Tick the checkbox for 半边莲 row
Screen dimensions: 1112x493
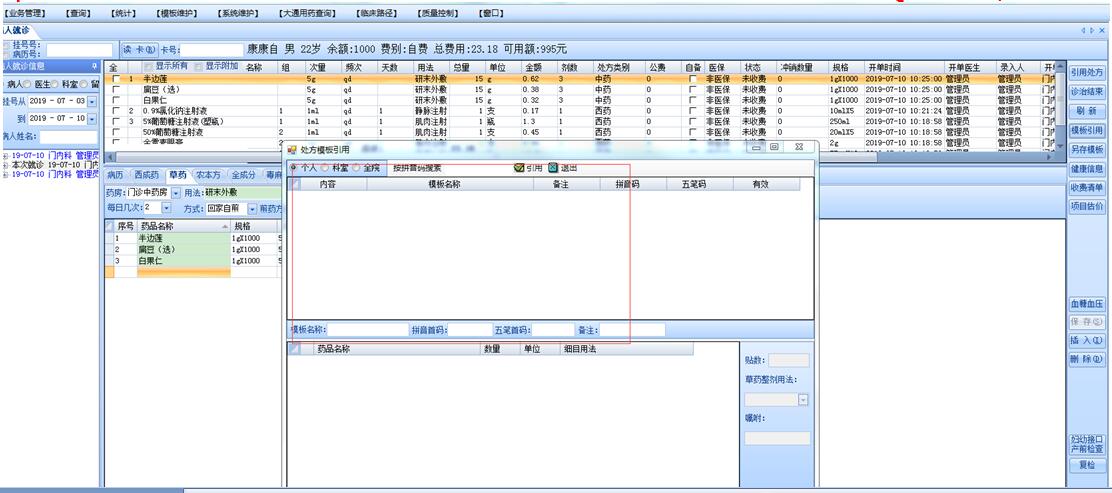116,79
